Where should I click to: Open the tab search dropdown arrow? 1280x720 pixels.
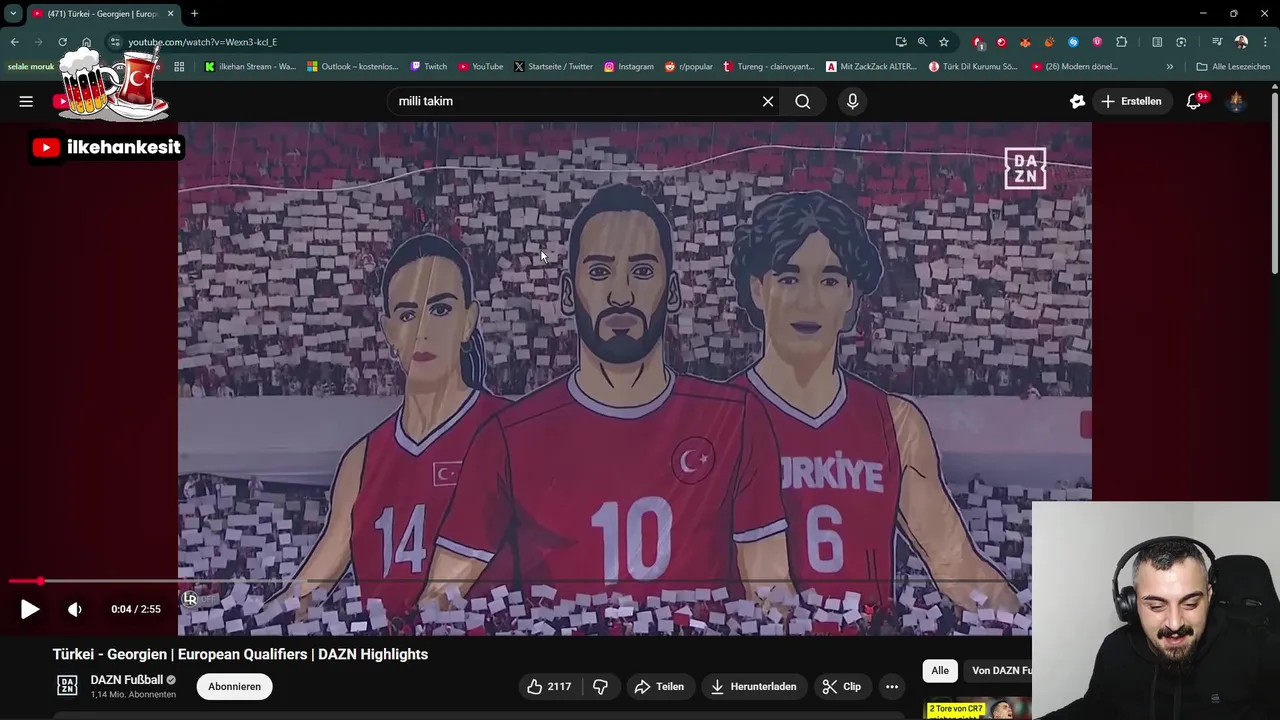pyautogui.click(x=13, y=14)
